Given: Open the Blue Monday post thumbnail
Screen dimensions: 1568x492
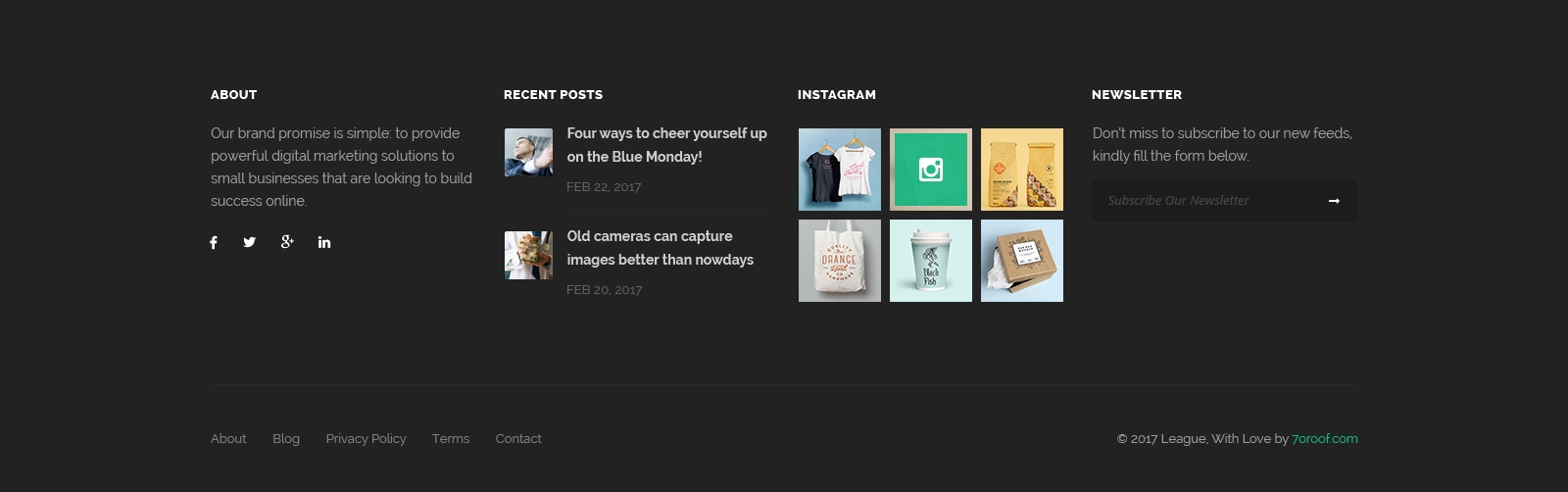Looking at the screenshot, I should (x=529, y=153).
